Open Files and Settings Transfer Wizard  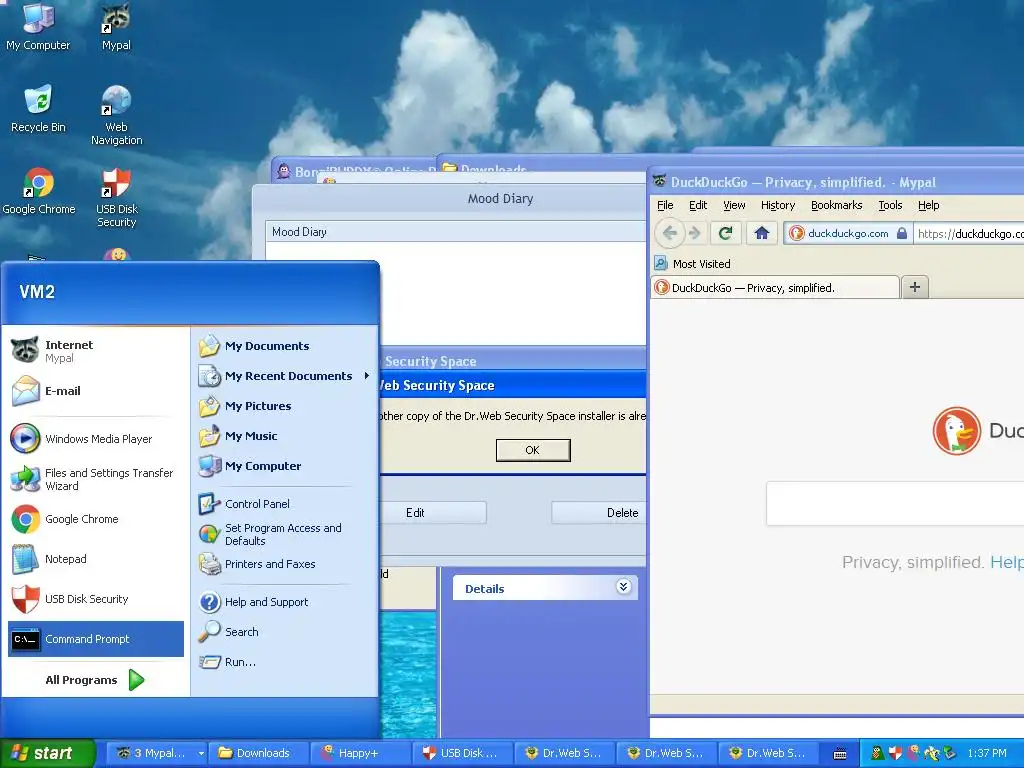[95, 479]
